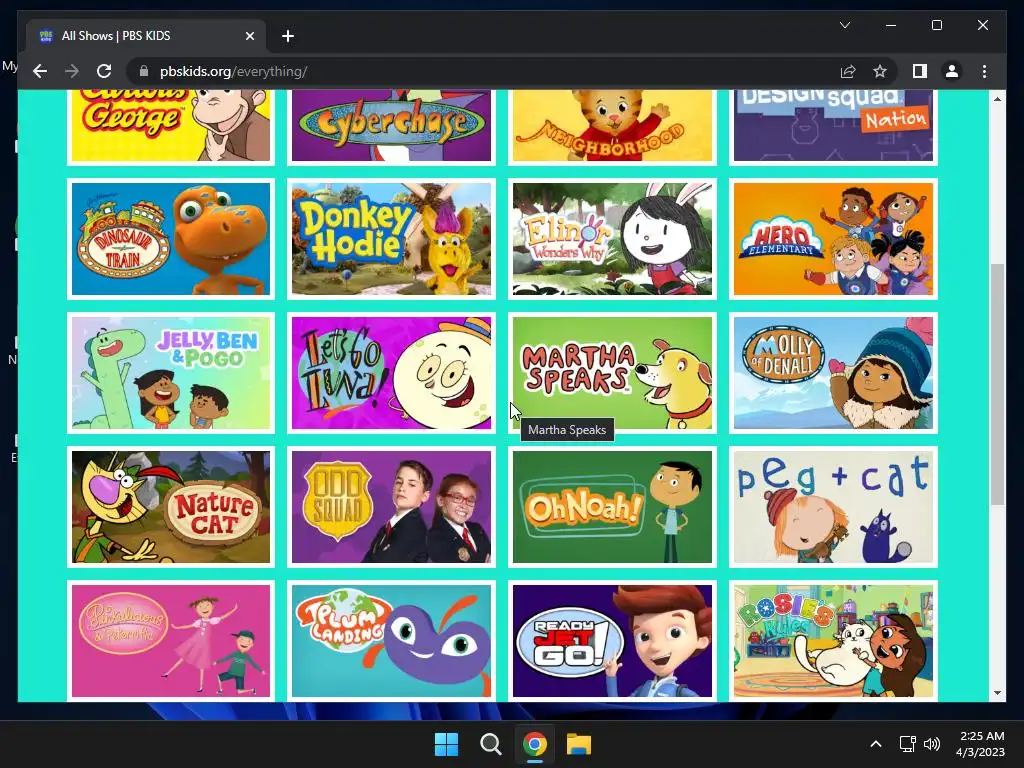Viewport: 1024px width, 768px height.
Task: Open Curious George show
Action: 170,125
